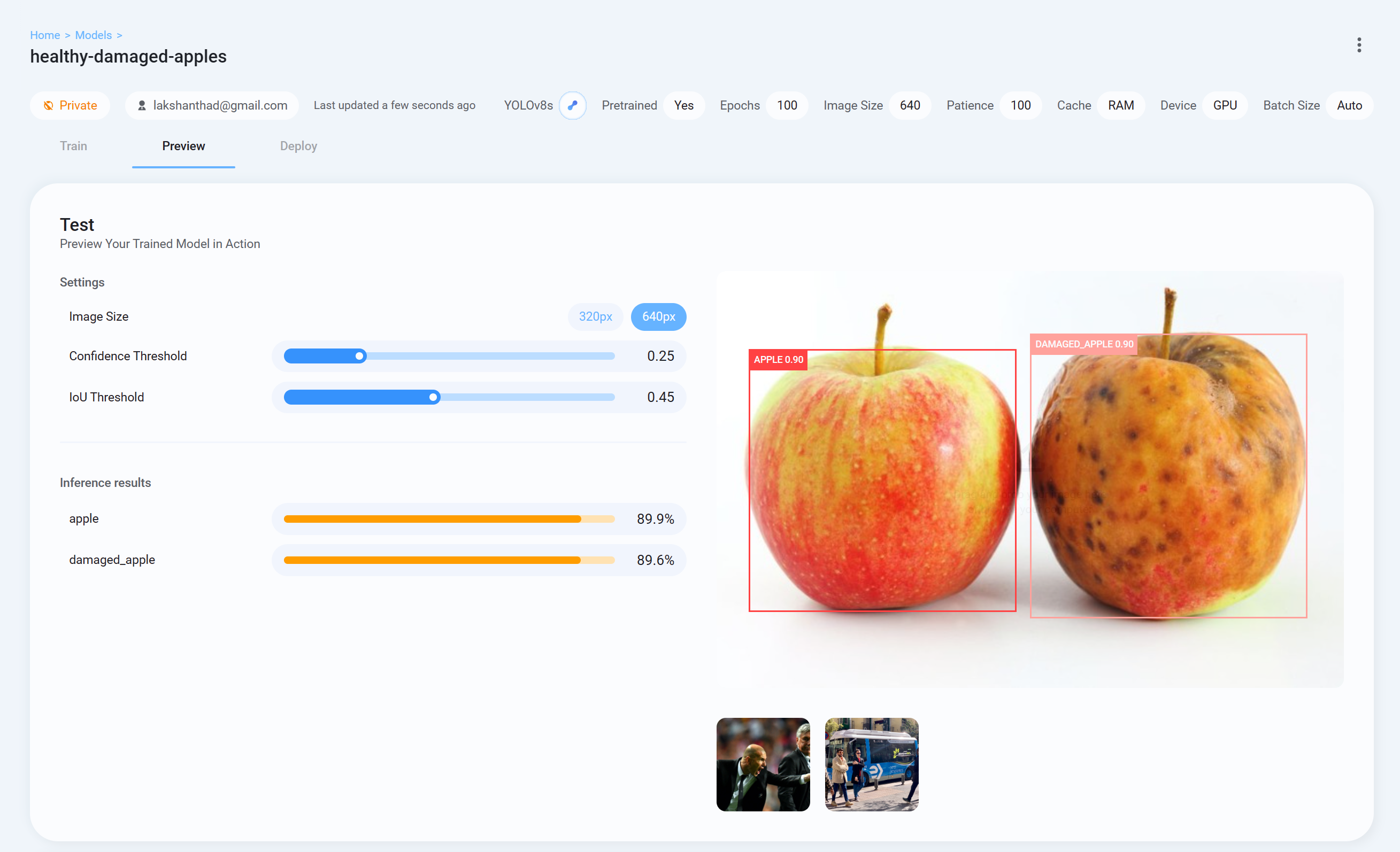The height and width of the screenshot is (852, 1400).
Task: Click the Deploy tab icon area
Action: (x=299, y=146)
